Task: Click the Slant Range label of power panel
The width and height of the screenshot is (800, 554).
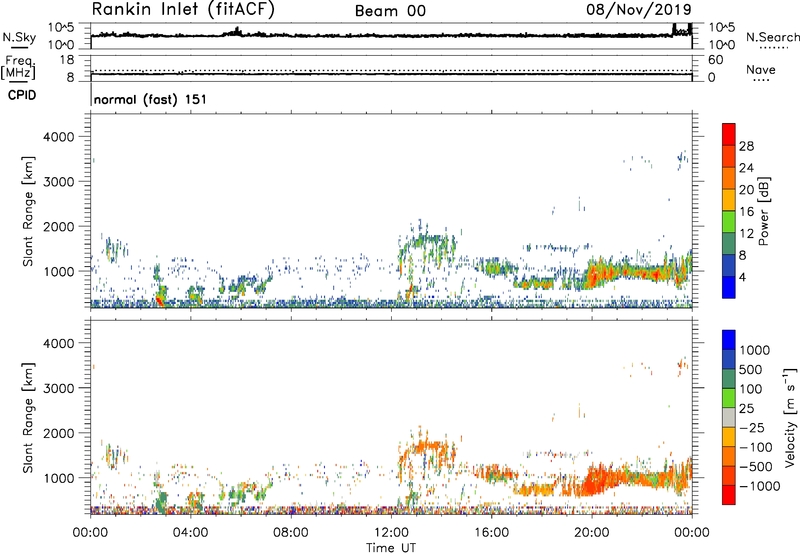Action: (x=28, y=211)
